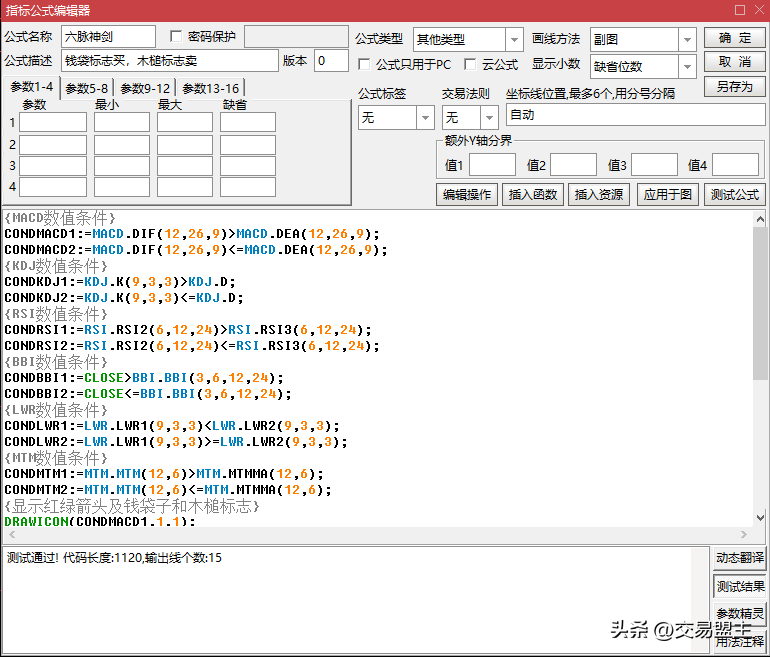Click row 1 参数 name field
This screenshot has height=657, width=770.
(x=53, y=122)
